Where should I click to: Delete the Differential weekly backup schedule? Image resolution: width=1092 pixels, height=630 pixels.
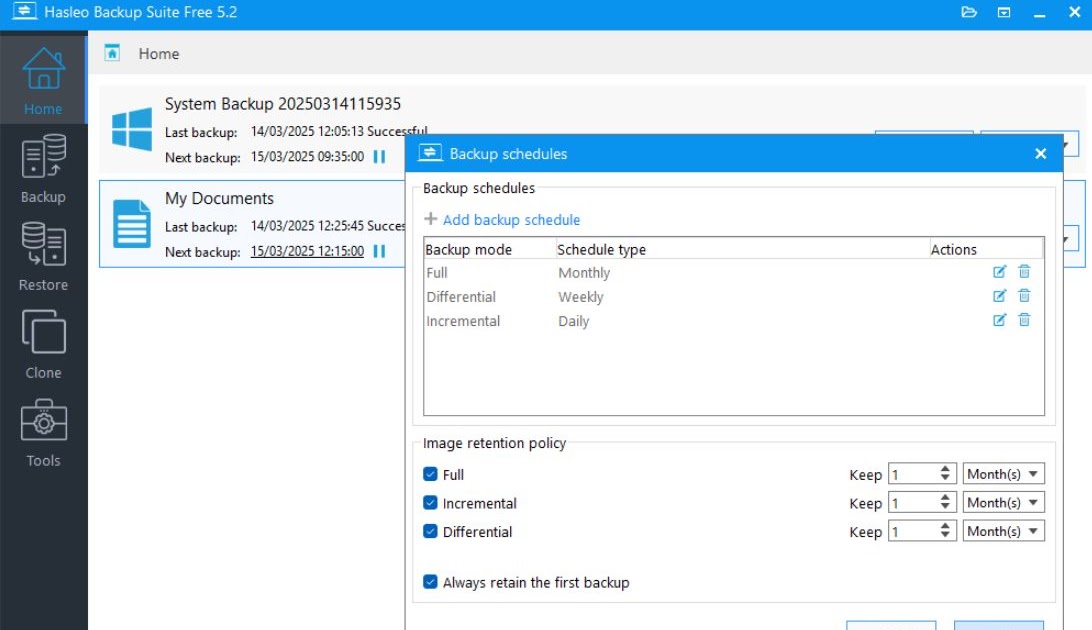(x=1024, y=296)
